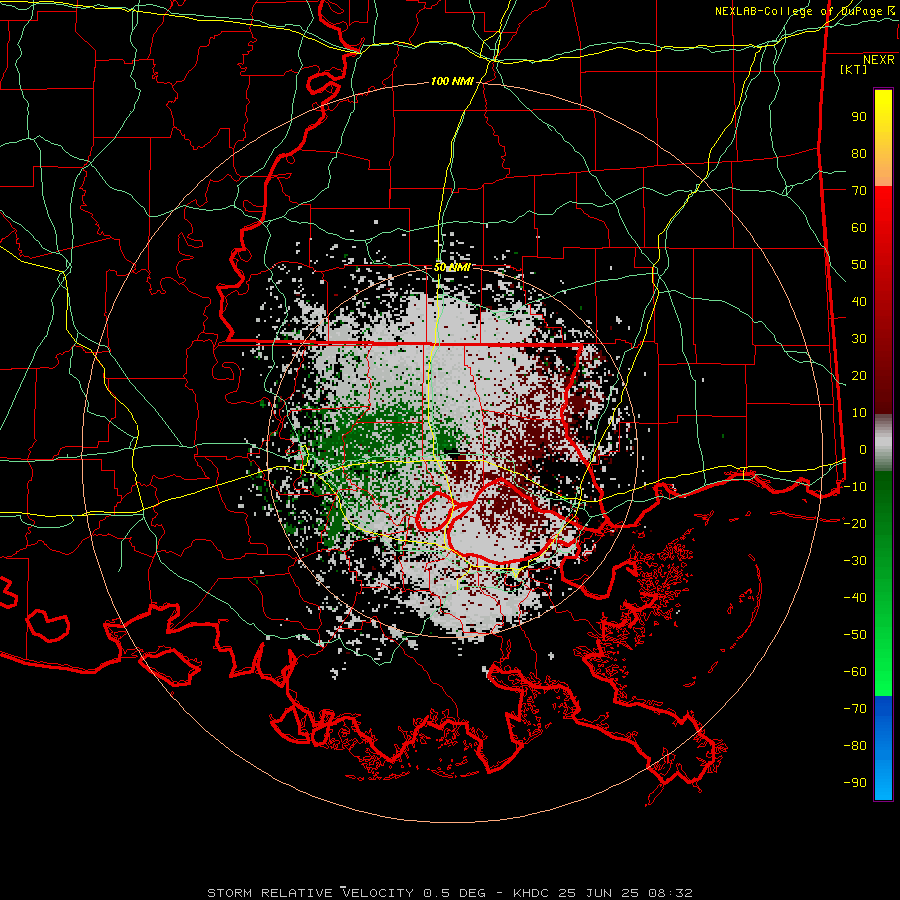Click the gray zero-velocity segment of color bar
The height and width of the screenshot is (900, 900).
tap(883, 443)
